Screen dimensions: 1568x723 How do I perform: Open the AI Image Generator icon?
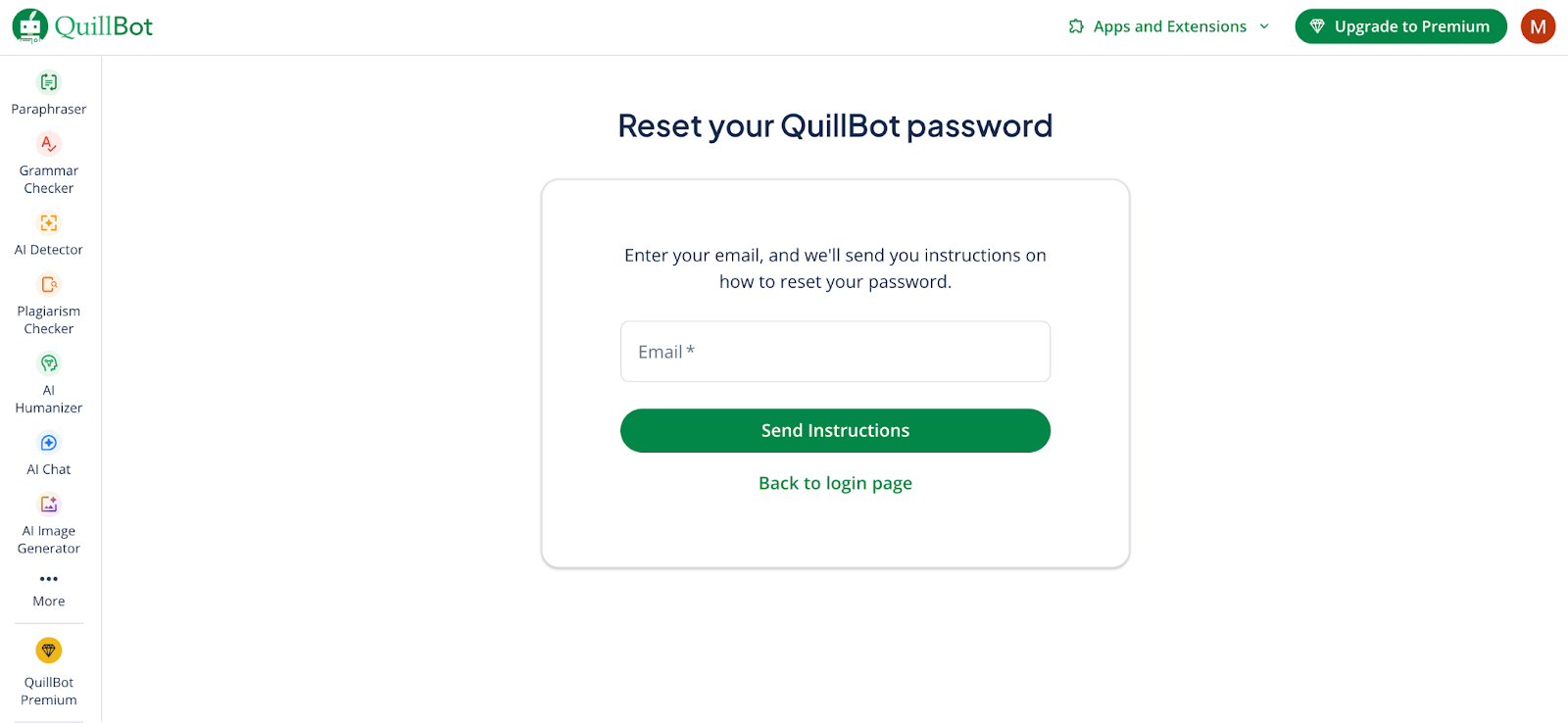tap(49, 505)
